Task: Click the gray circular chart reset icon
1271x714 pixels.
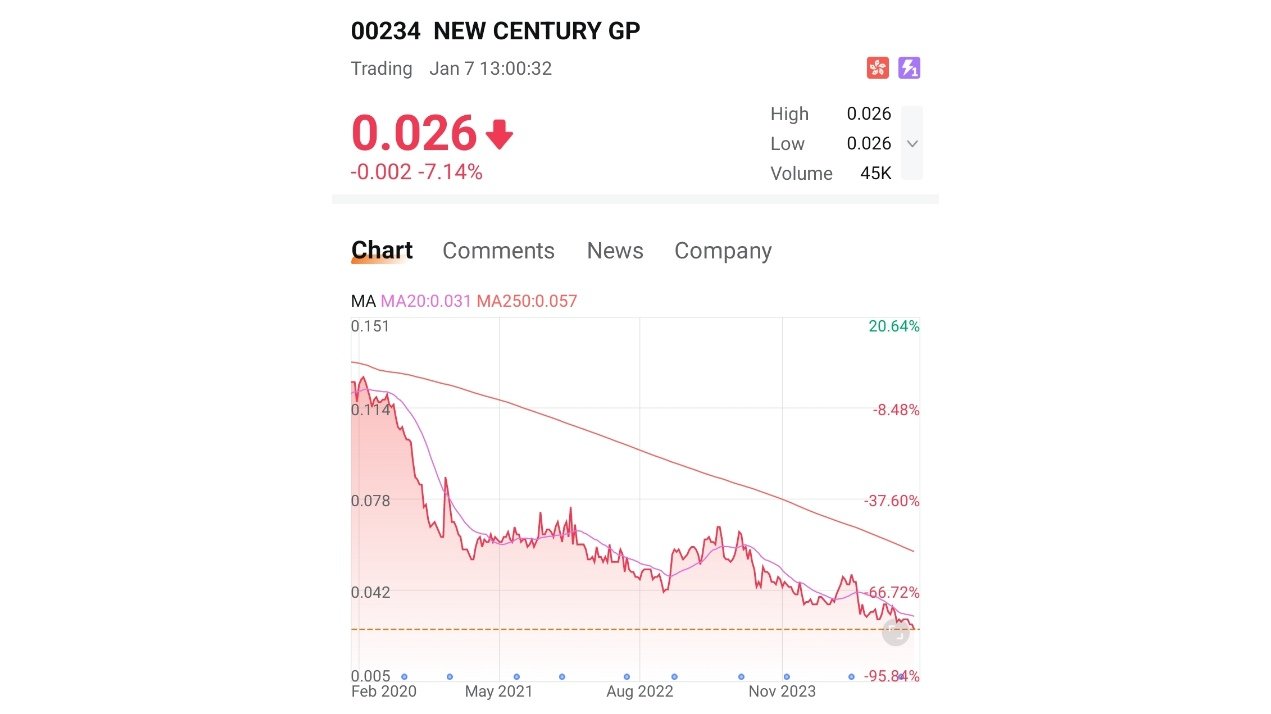Action: (x=896, y=632)
